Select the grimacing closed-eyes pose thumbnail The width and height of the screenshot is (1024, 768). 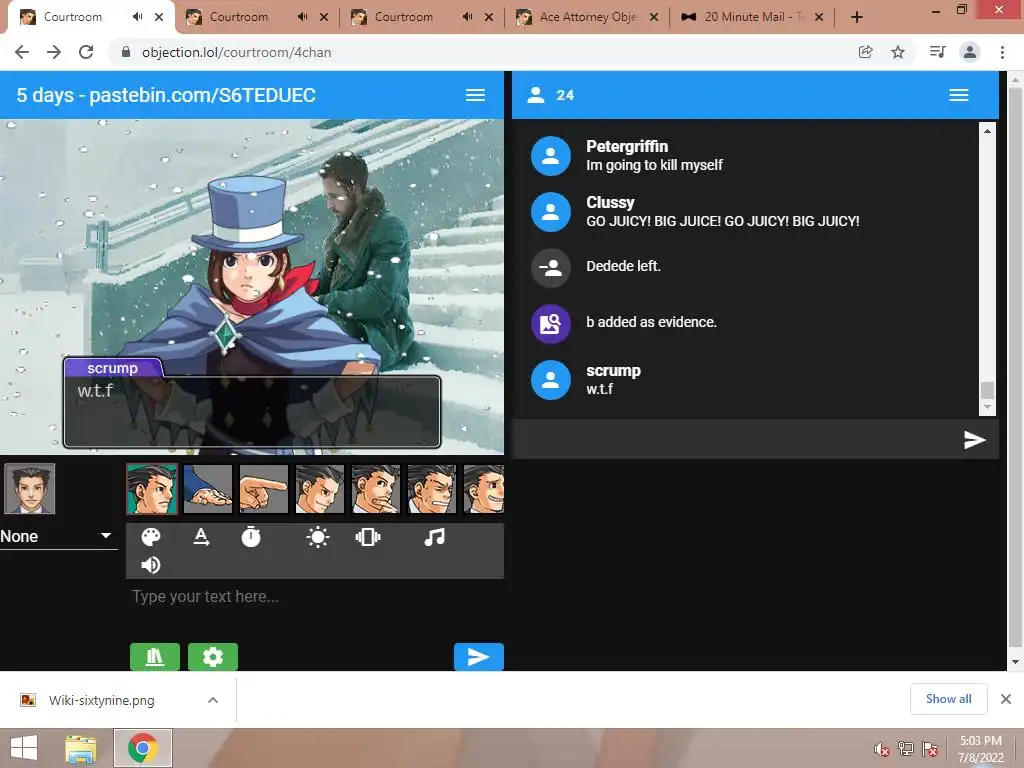[432, 489]
